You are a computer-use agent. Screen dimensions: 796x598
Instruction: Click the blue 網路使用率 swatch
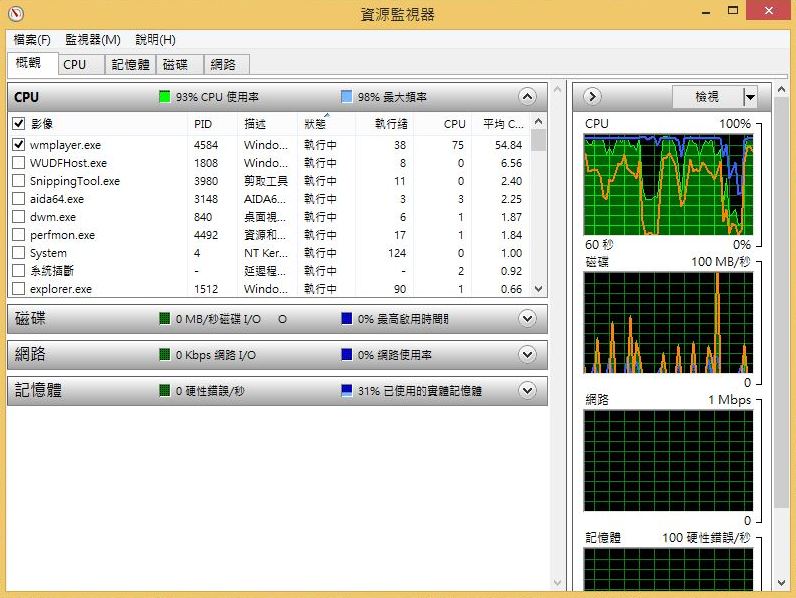pyautogui.click(x=347, y=354)
